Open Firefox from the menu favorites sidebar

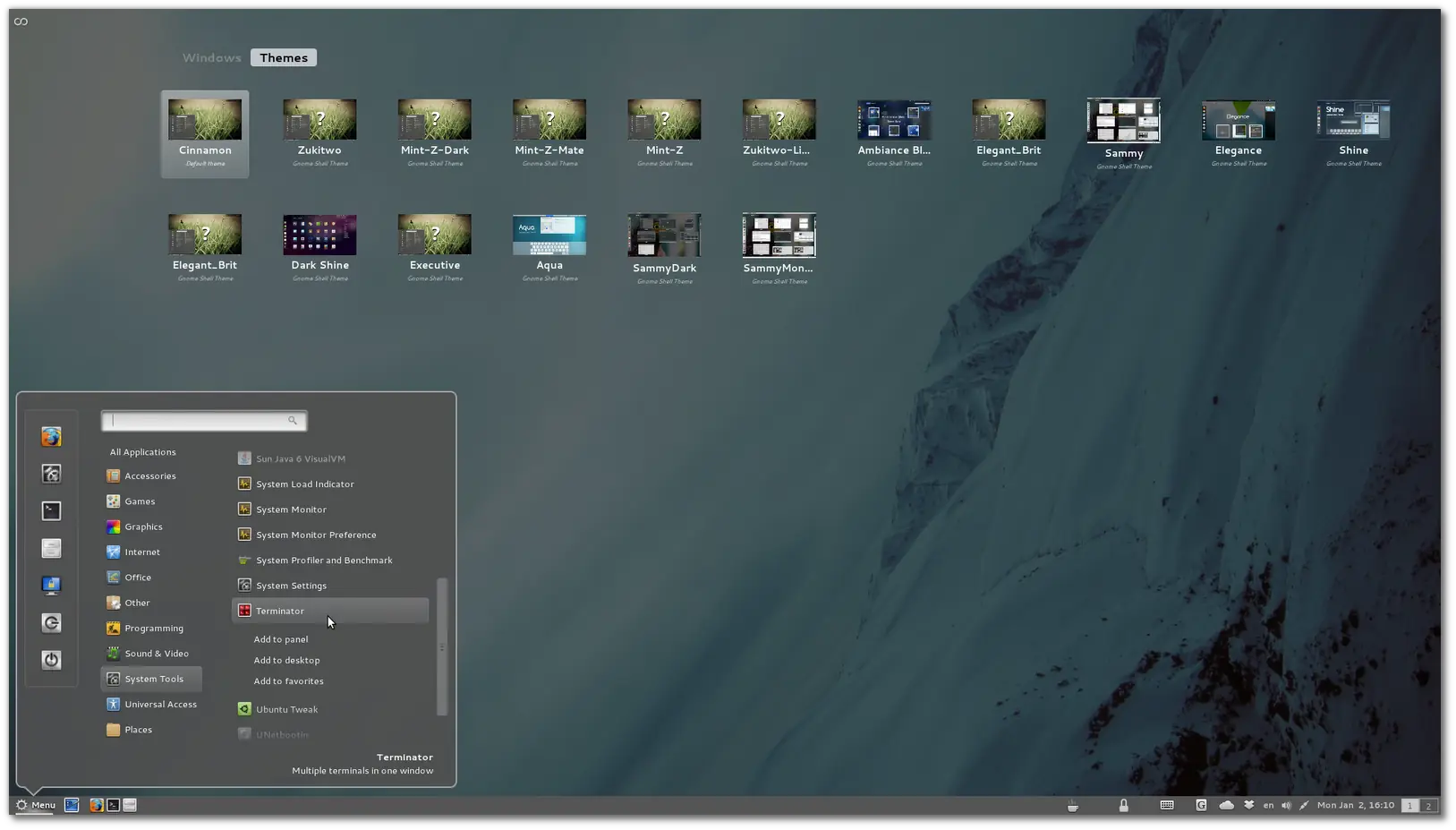coord(51,437)
